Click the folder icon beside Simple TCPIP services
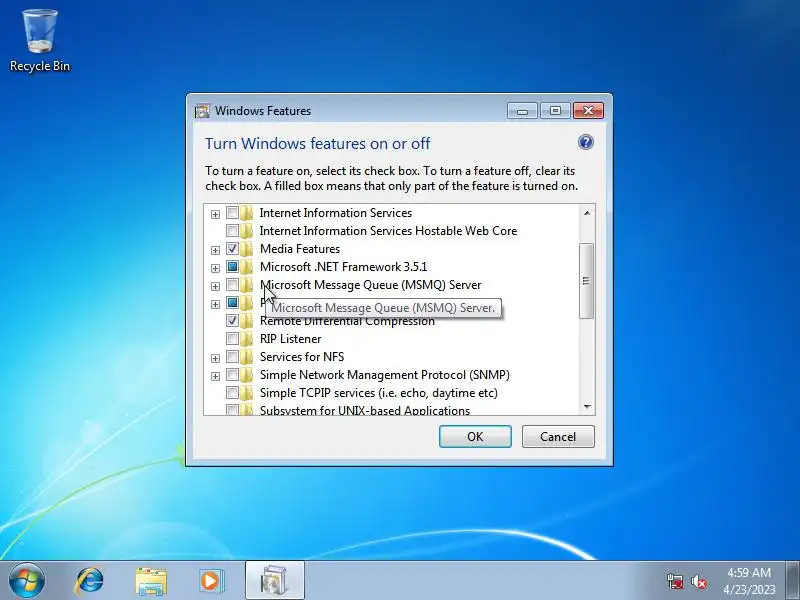Viewport: 800px width, 600px height. coord(247,393)
